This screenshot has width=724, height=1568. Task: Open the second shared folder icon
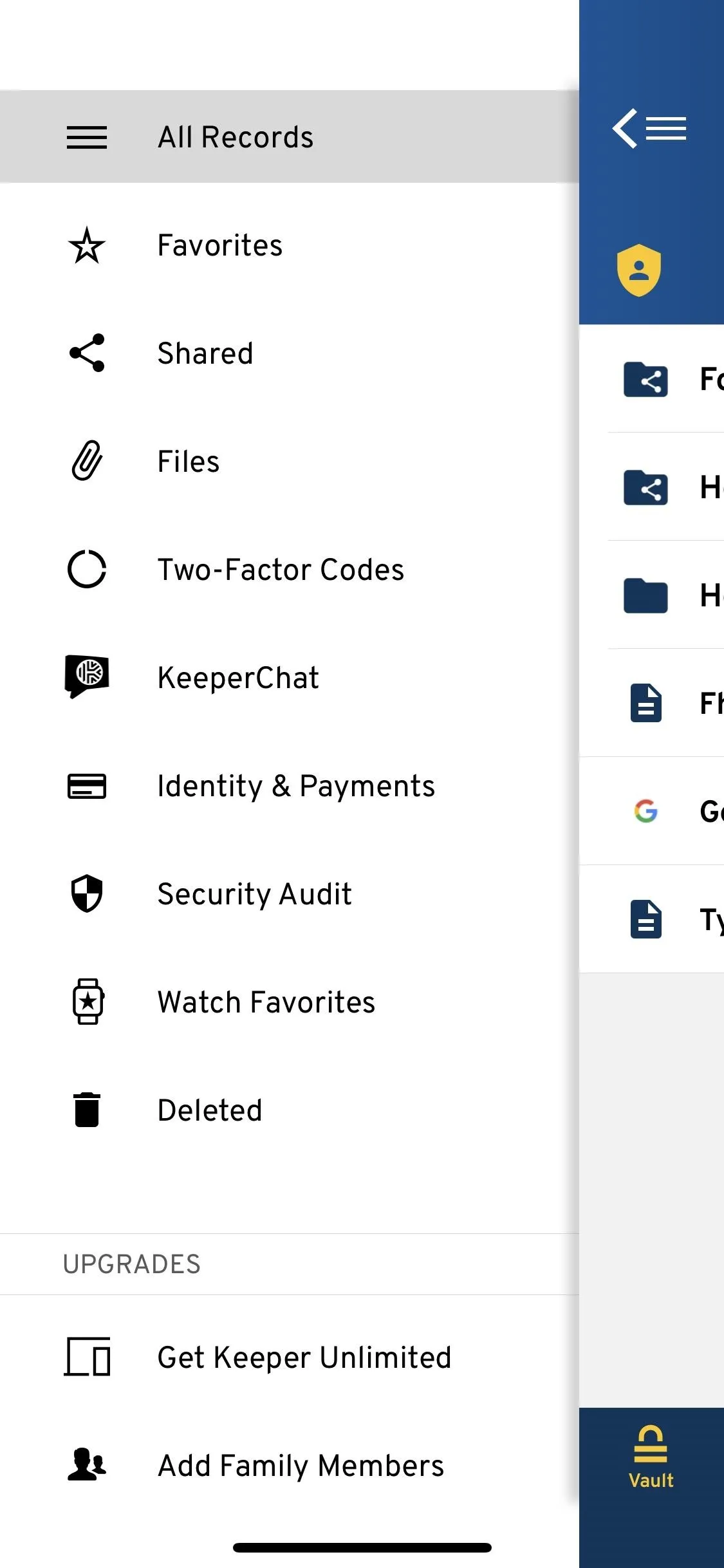coord(645,487)
